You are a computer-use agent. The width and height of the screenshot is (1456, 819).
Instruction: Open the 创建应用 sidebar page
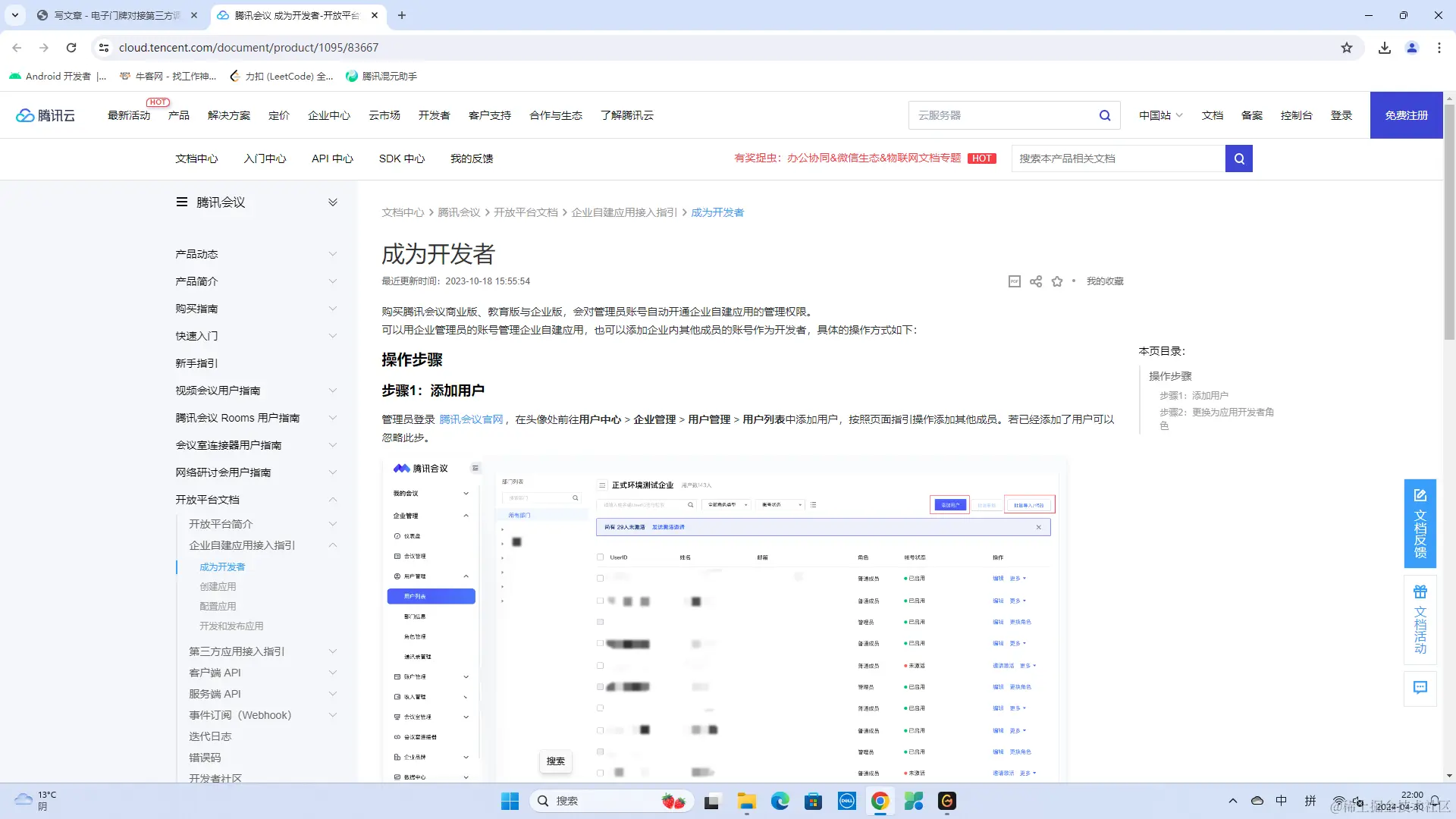coord(218,586)
